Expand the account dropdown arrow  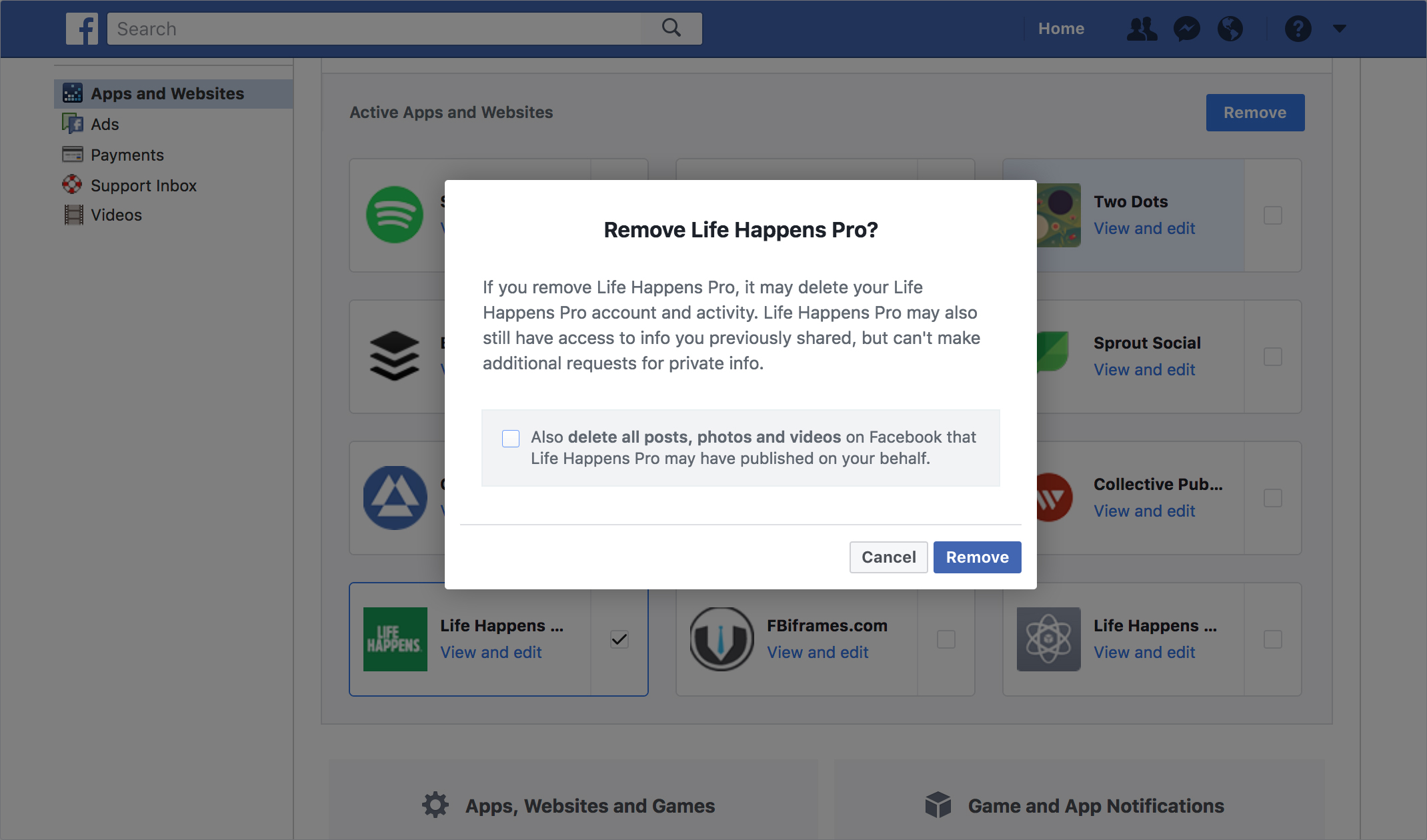(x=1340, y=29)
